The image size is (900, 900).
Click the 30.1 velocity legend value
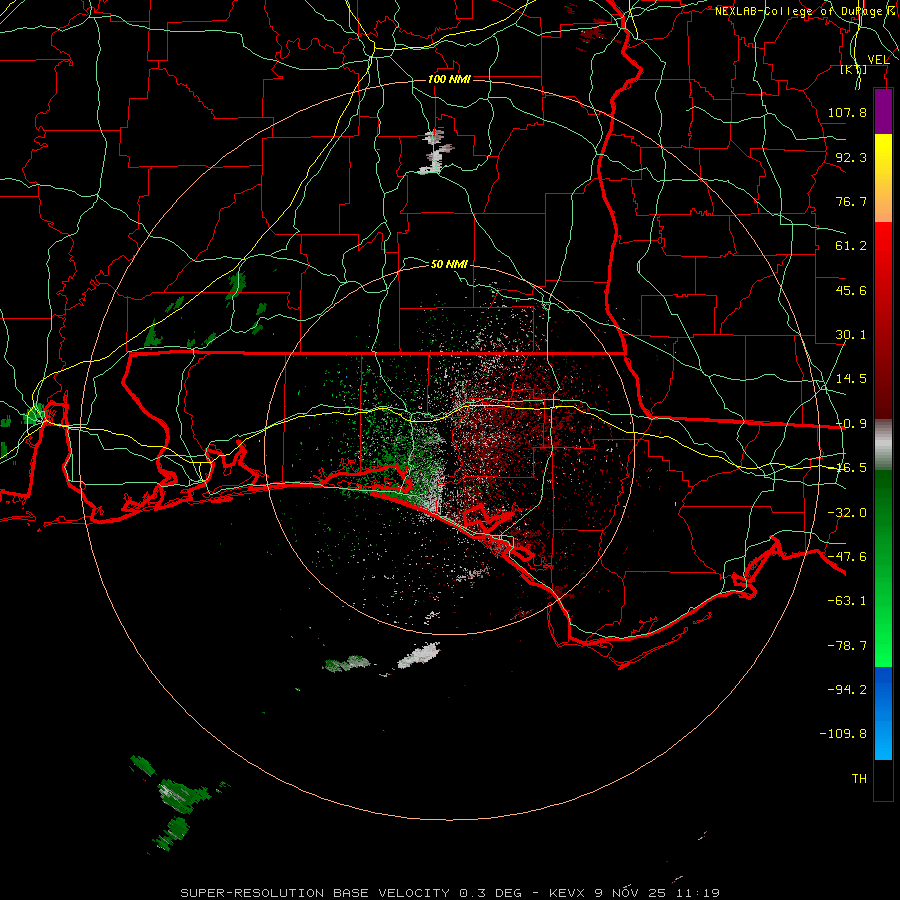[x=851, y=335]
